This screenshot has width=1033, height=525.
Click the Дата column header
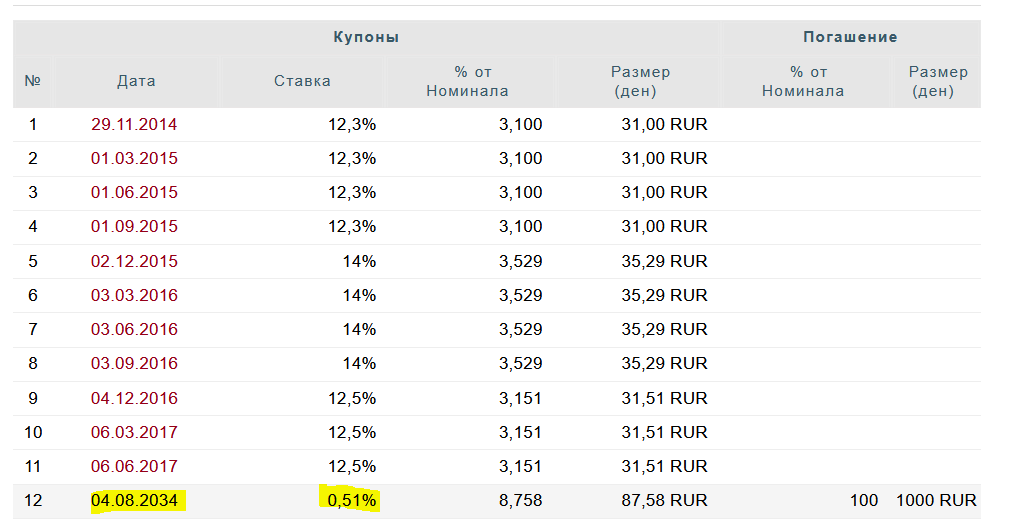click(136, 81)
